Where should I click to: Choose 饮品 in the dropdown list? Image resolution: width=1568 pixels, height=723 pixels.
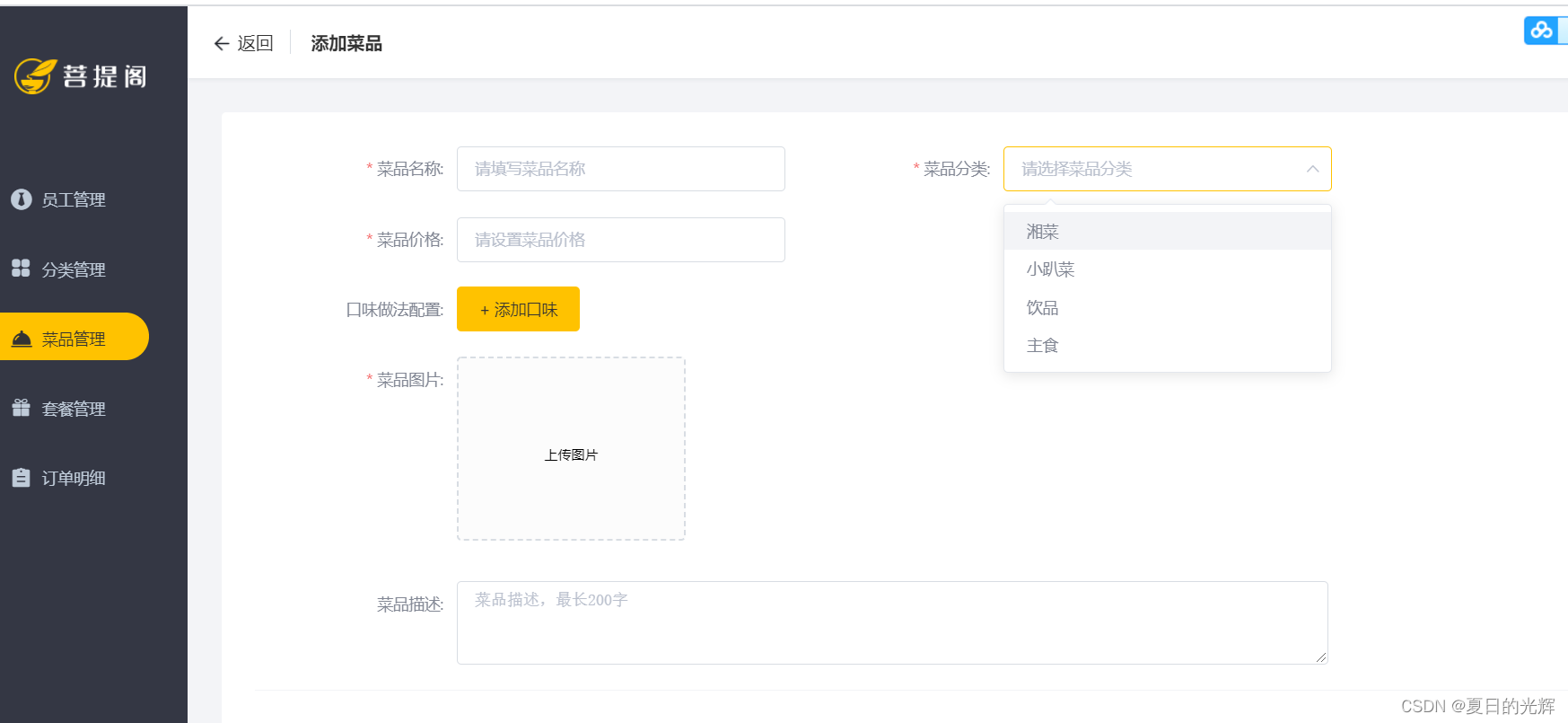click(x=1167, y=308)
